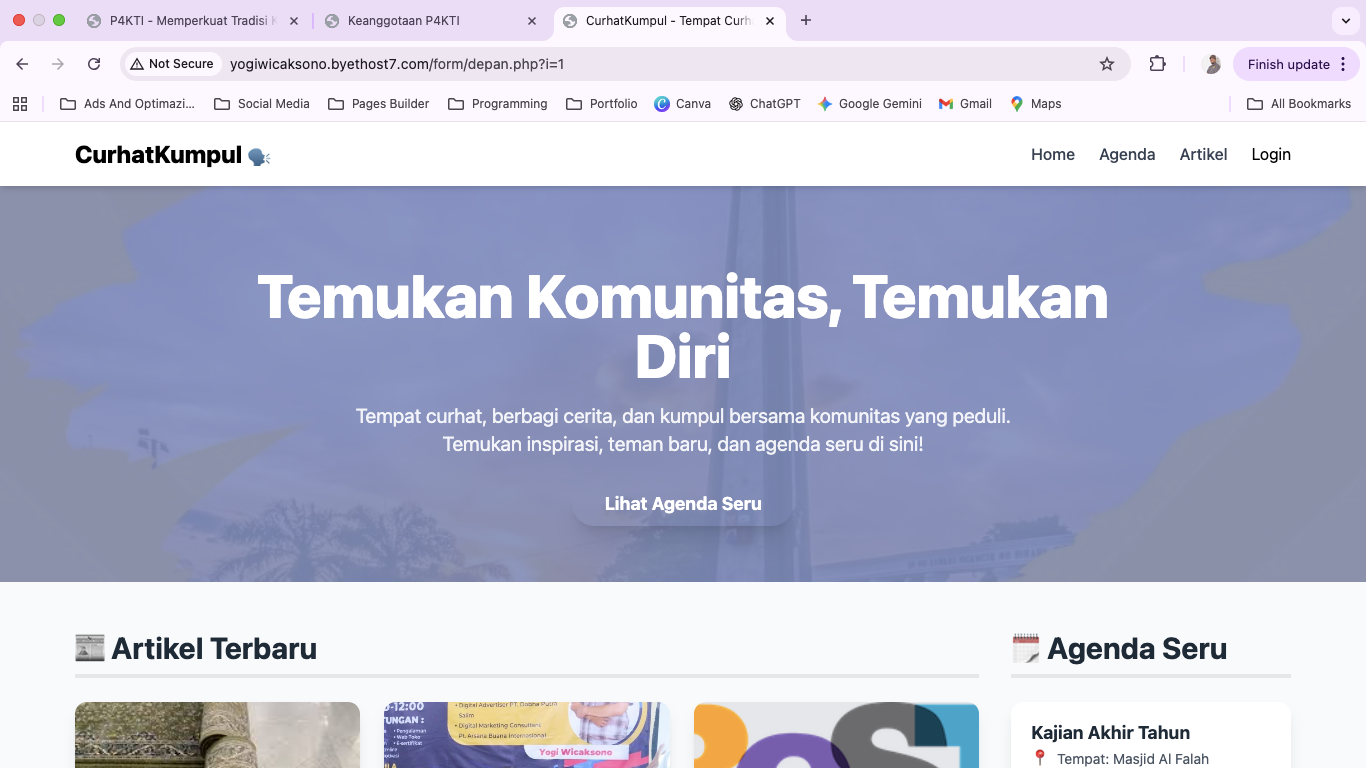The width and height of the screenshot is (1366, 768).
Task: Go to Agenda in the navigation menu
Action: pyautogui.click(x=1127, y=154)
